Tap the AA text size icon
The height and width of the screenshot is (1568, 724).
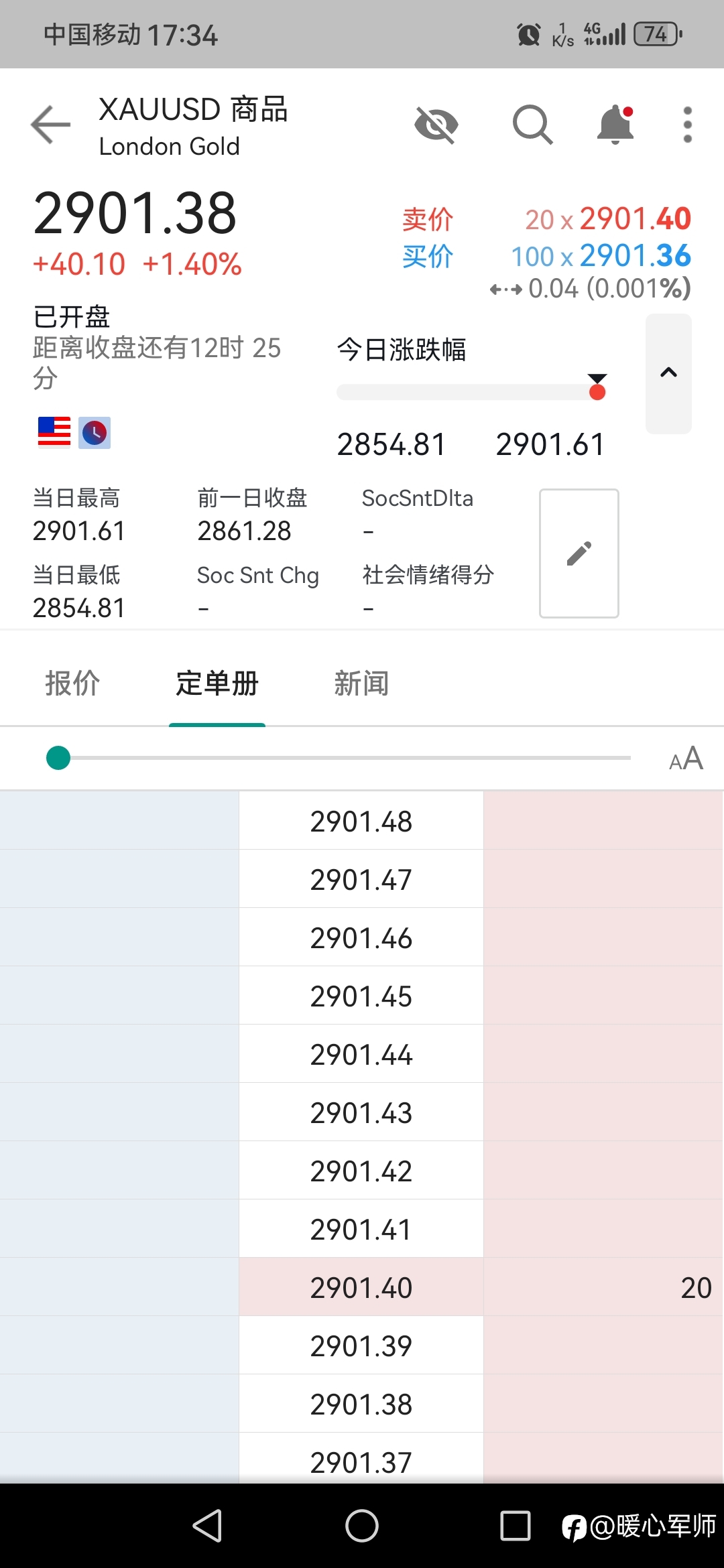pos(686,759)
